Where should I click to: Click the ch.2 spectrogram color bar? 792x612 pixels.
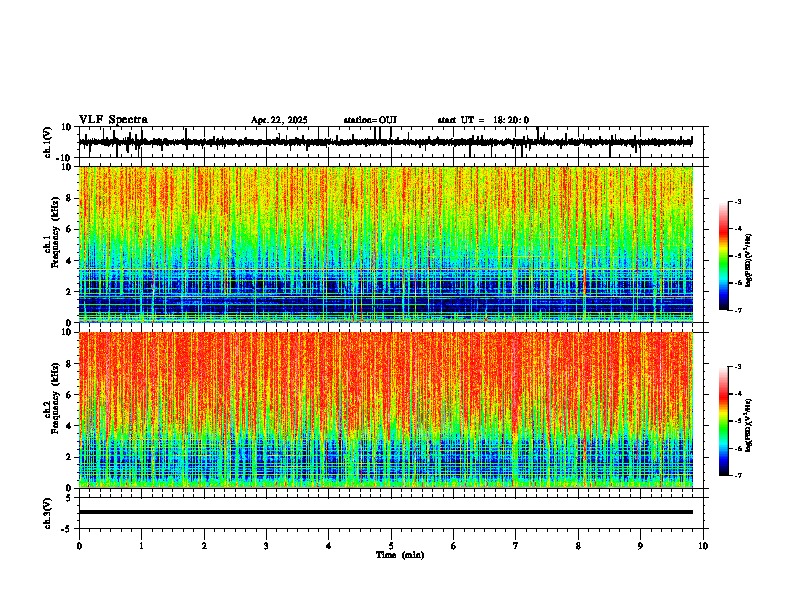coord(724,421)
